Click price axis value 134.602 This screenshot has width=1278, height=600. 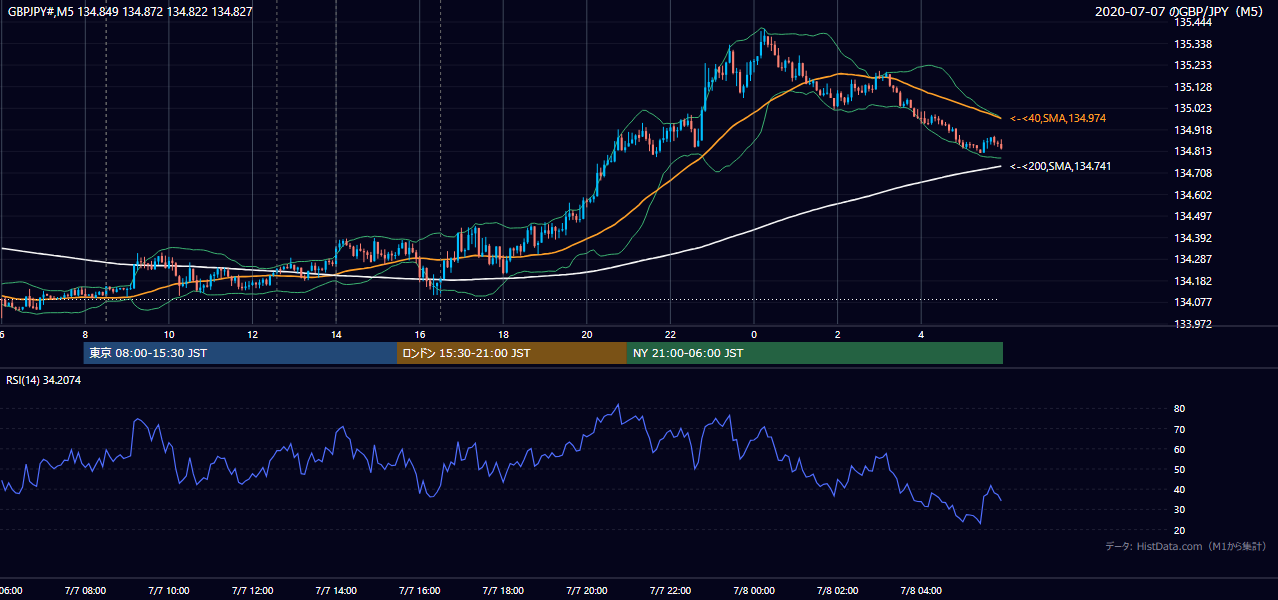coord(1193,195)
